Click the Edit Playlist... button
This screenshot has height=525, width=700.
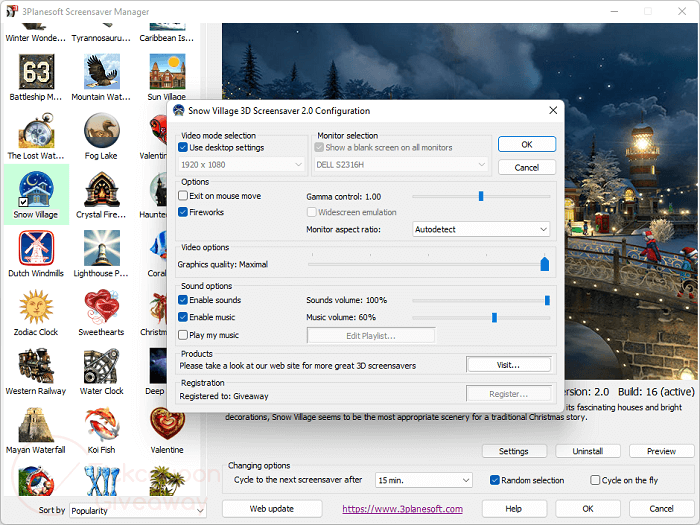[371, 336]
